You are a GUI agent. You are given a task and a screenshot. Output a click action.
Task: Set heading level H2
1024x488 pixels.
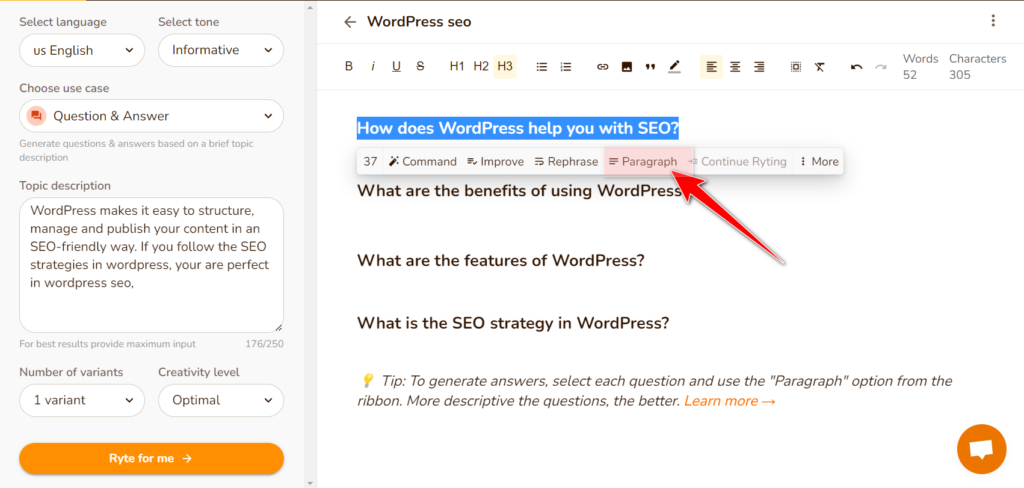(481, 67)
